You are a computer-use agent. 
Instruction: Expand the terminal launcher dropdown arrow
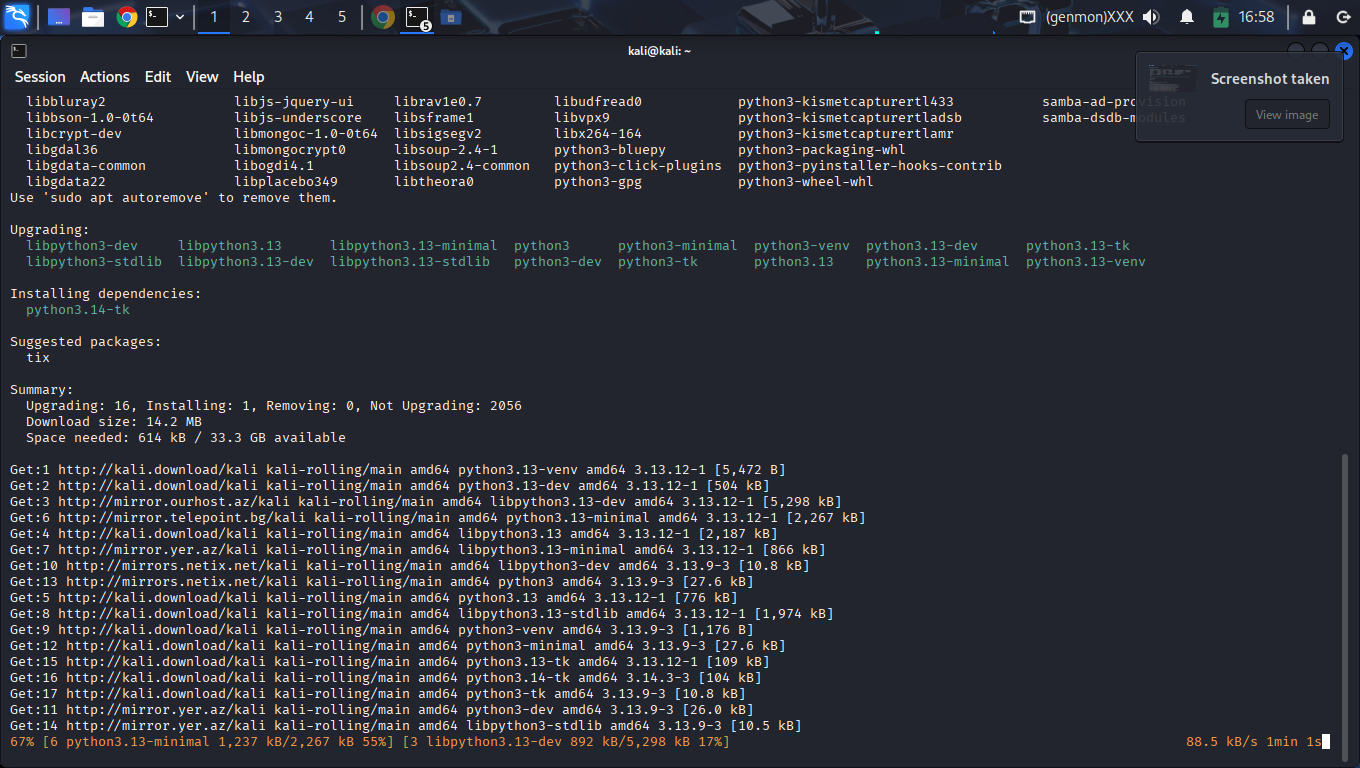[180, 17]
